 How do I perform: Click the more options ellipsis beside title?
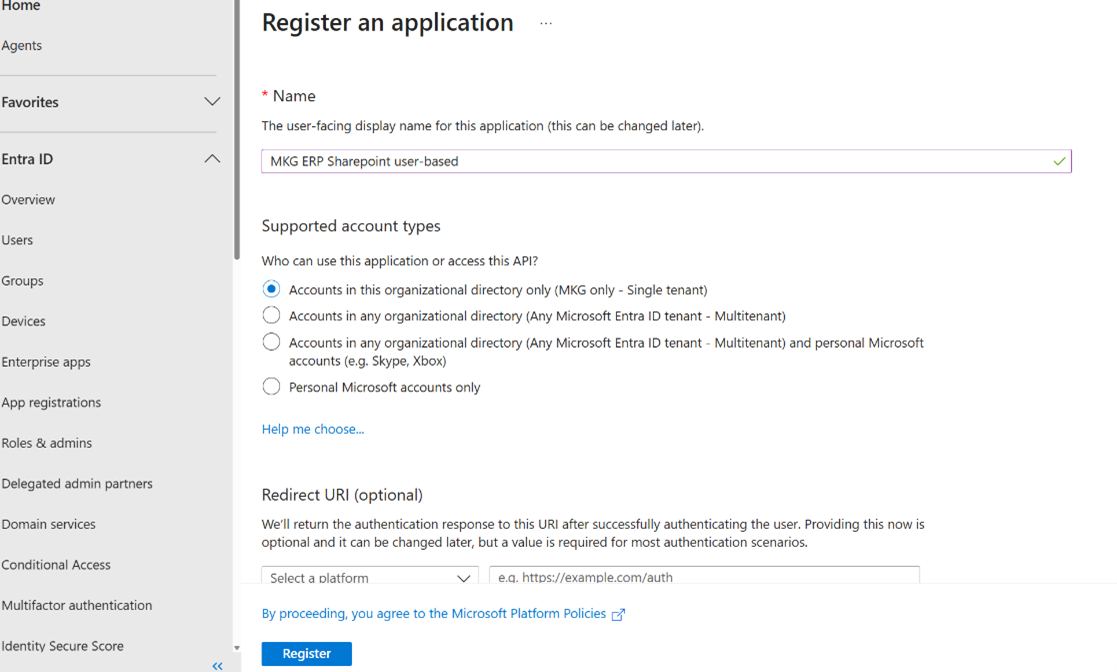click(x=546, y=23)
